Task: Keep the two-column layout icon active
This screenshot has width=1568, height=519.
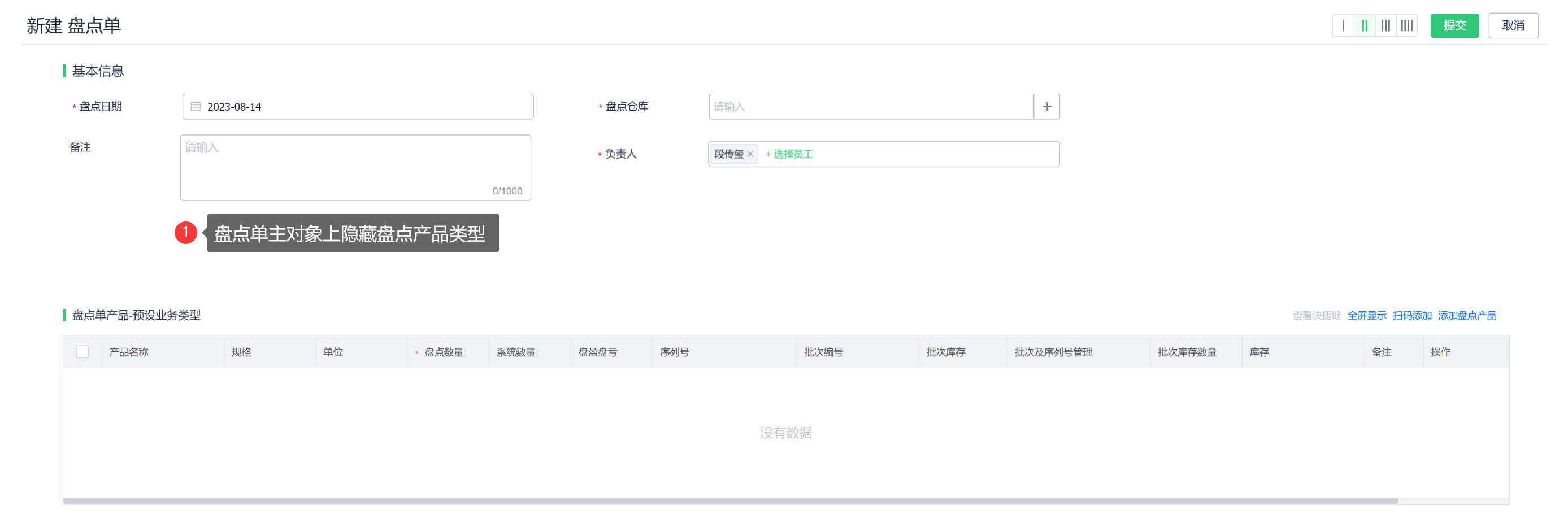Action: coord(1365,25)
